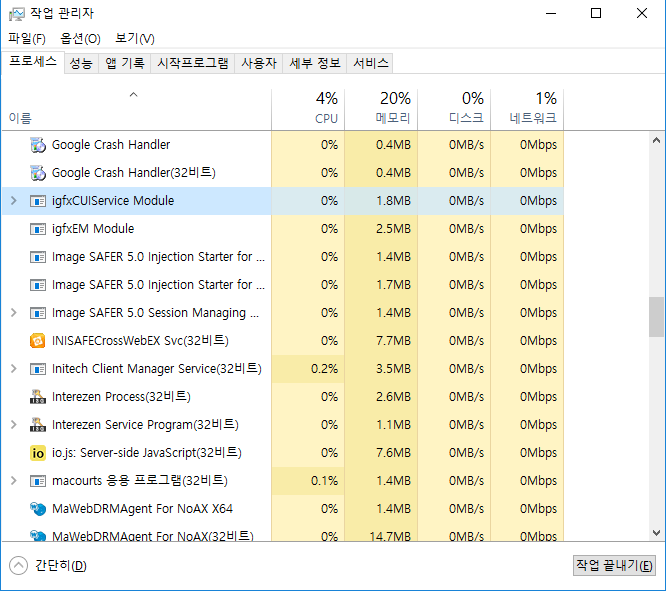Expand Image SAFER 5.0 Session Managing group

click(14, 313)
